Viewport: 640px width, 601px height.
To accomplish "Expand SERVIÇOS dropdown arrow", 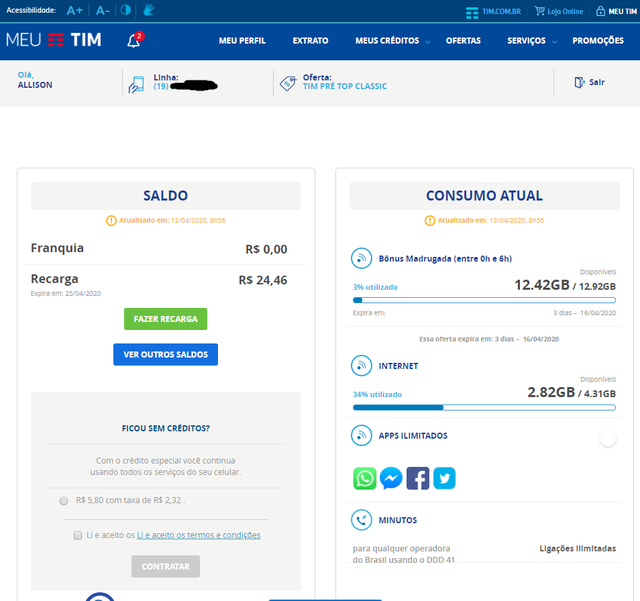I will click(x=554, y=42).
